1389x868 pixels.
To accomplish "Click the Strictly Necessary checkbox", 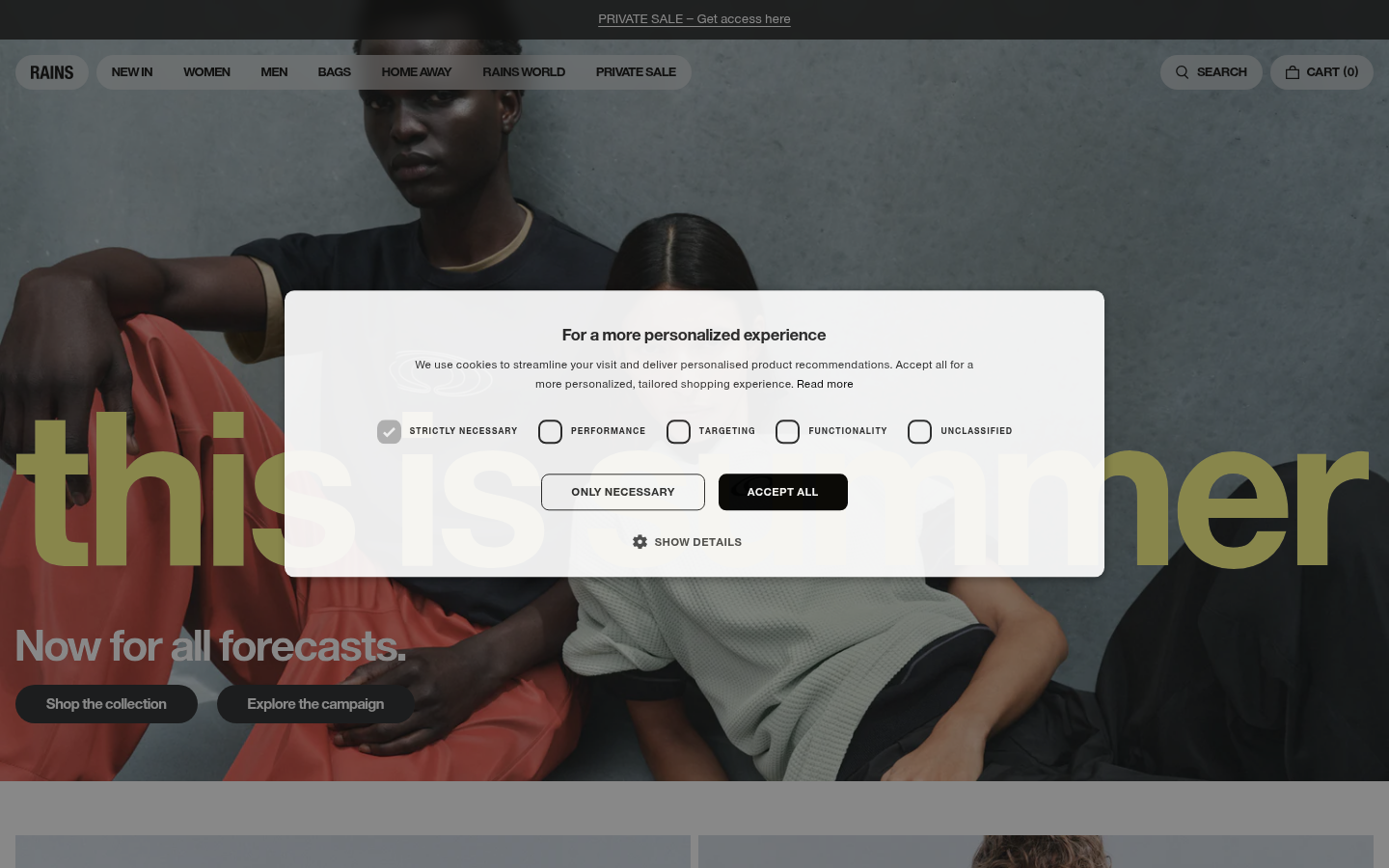I will pos(389,431).
